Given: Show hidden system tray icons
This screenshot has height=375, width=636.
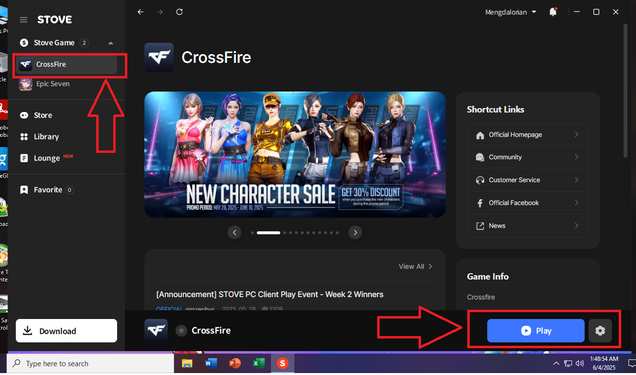Looking at the screenshot, I should pos(556,363).
